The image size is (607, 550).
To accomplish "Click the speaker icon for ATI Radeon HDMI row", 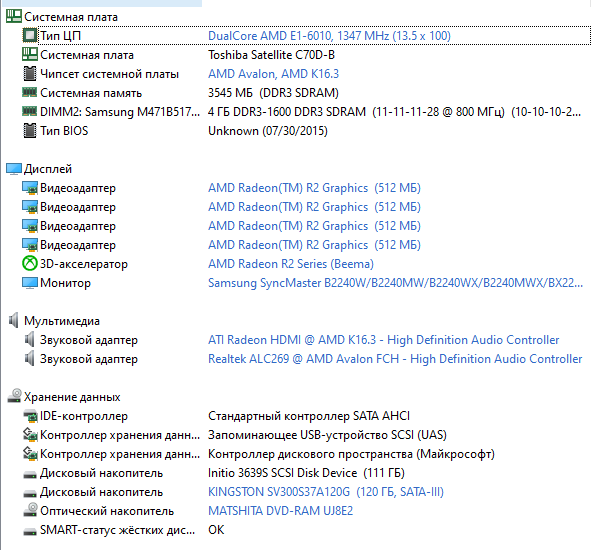I will click(29, 339).
